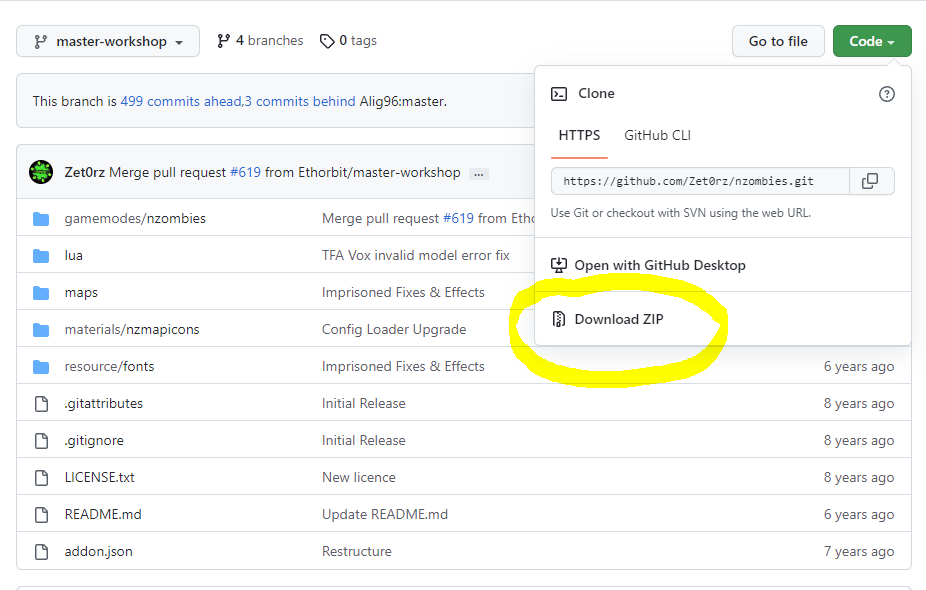View the 4 branches list
The height and width of the screenshot is (590, 926).
coord(260,41)
